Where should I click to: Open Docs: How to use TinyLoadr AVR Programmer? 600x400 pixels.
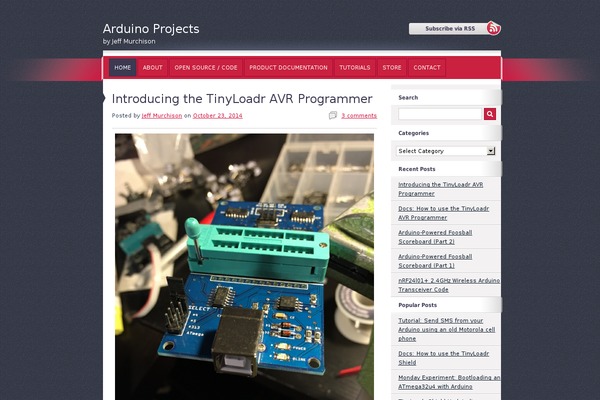click(x=443, y=213)
